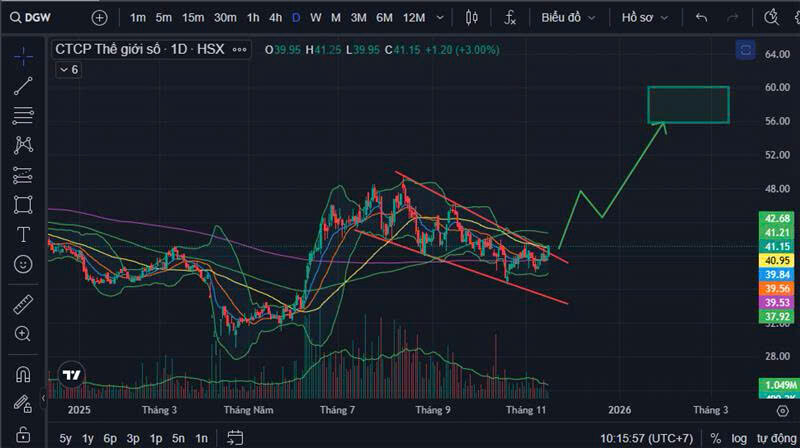The height and width of the screenshot is (448, 800).
Task: Select the ruler measure tool
Action: click(23, 305)
